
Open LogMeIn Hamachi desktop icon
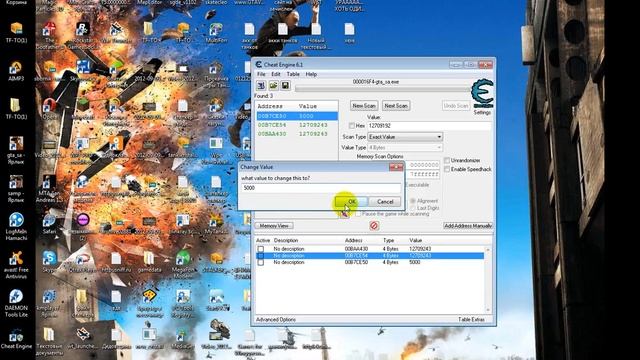tap(16, 227)
